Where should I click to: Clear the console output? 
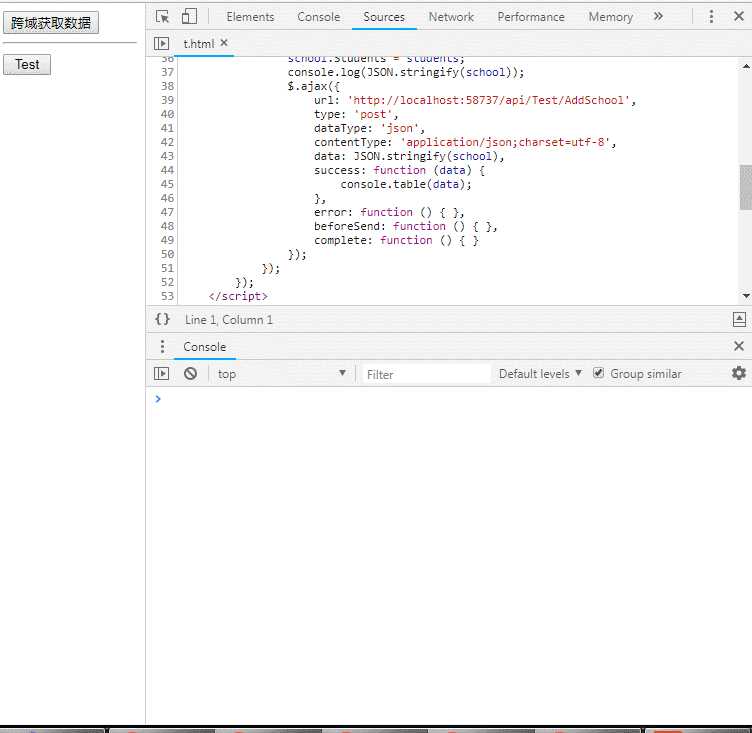(x=190, y=374)
